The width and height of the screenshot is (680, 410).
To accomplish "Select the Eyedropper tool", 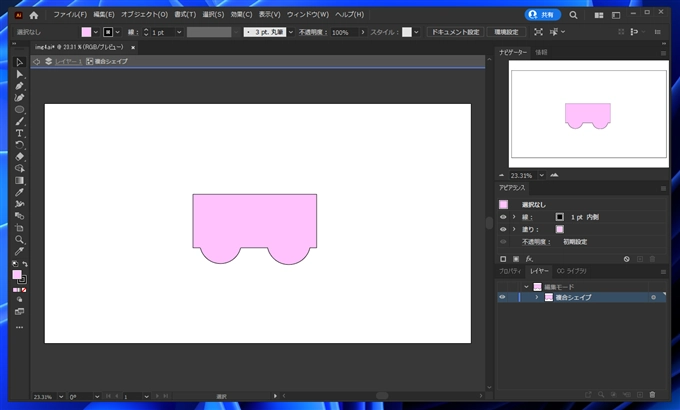I will point(19,192).
